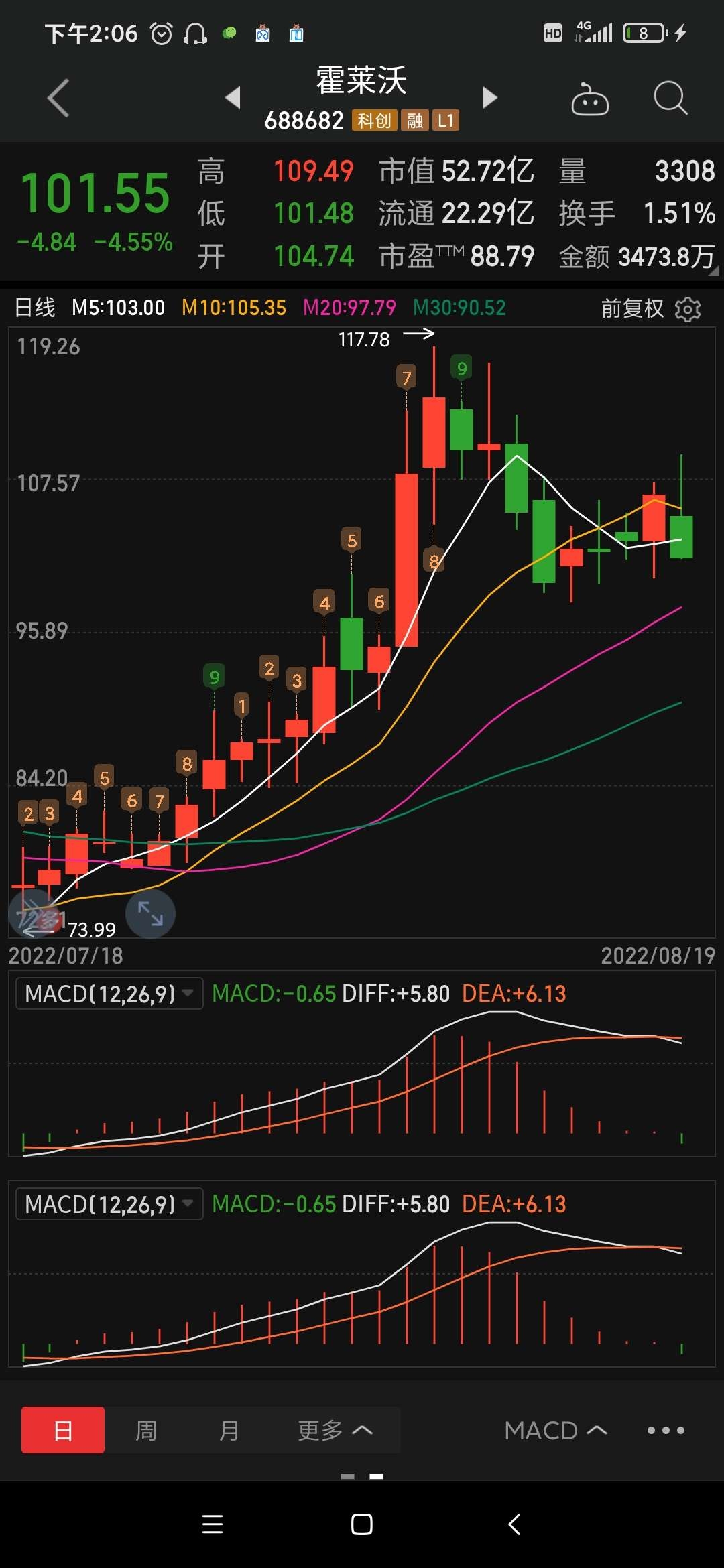Expand chart to fullscreen with arrows icon
Image resolution: width=724 pixels, height=1568 pixels.
tap(150, 913)
